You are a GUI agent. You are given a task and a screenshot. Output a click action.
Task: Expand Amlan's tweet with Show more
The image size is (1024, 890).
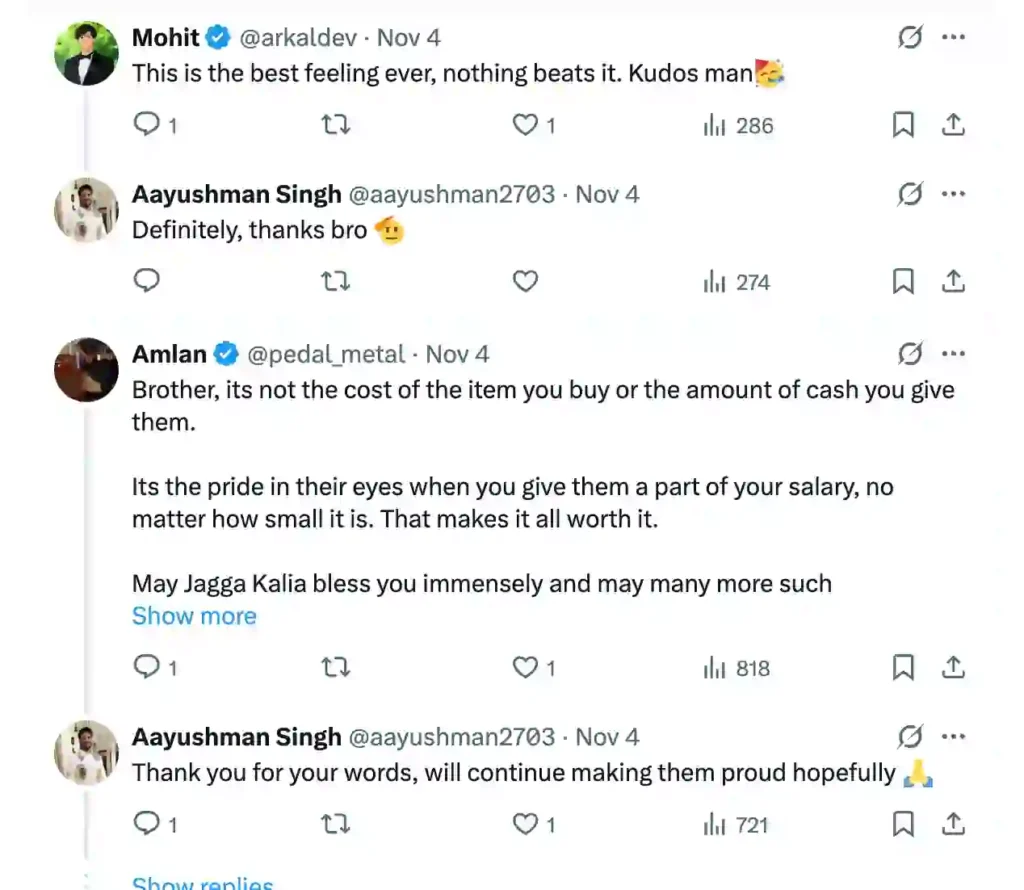click(x=194, y=616)
